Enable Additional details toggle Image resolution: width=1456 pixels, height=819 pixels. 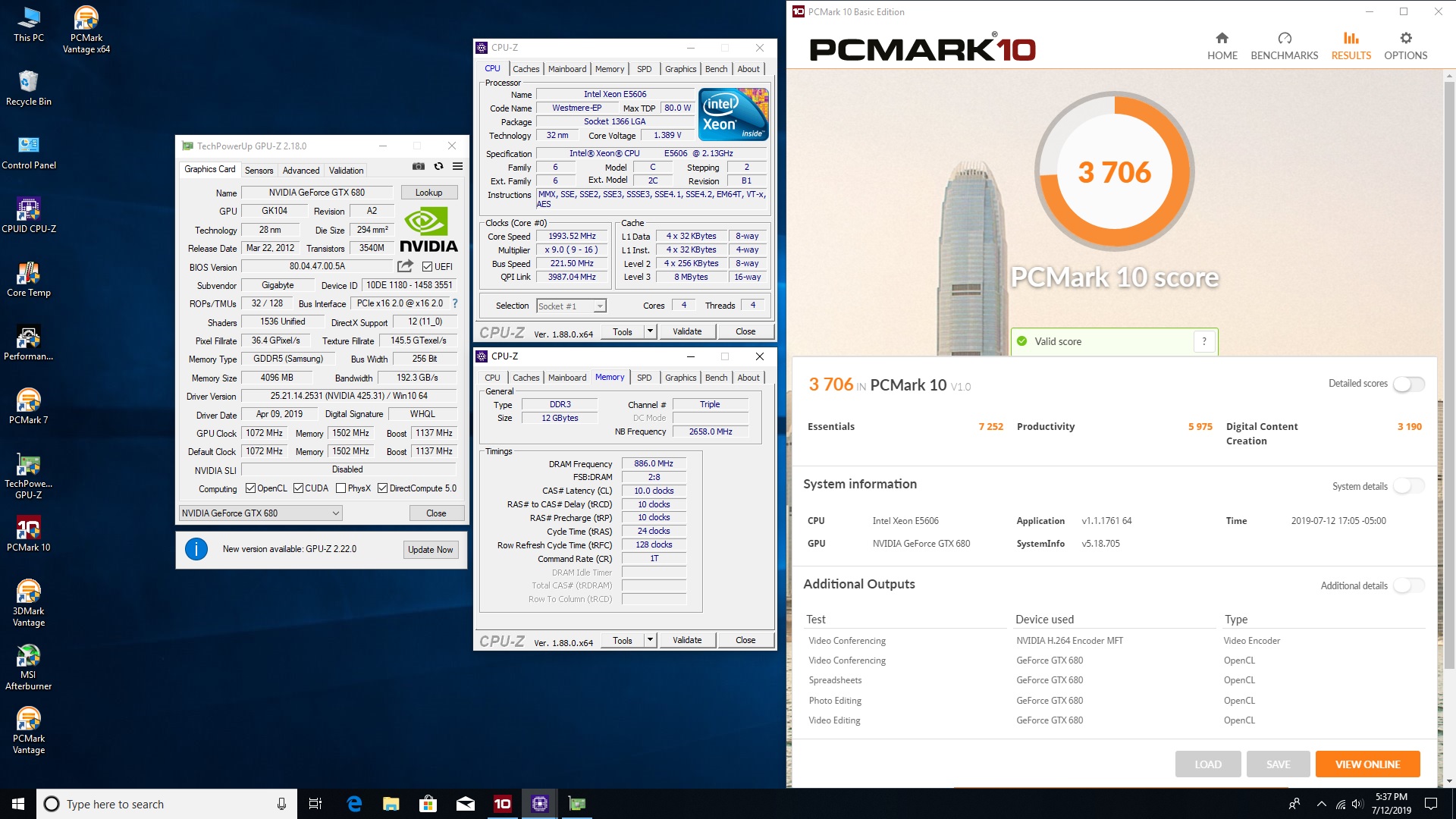(1408, 585)
